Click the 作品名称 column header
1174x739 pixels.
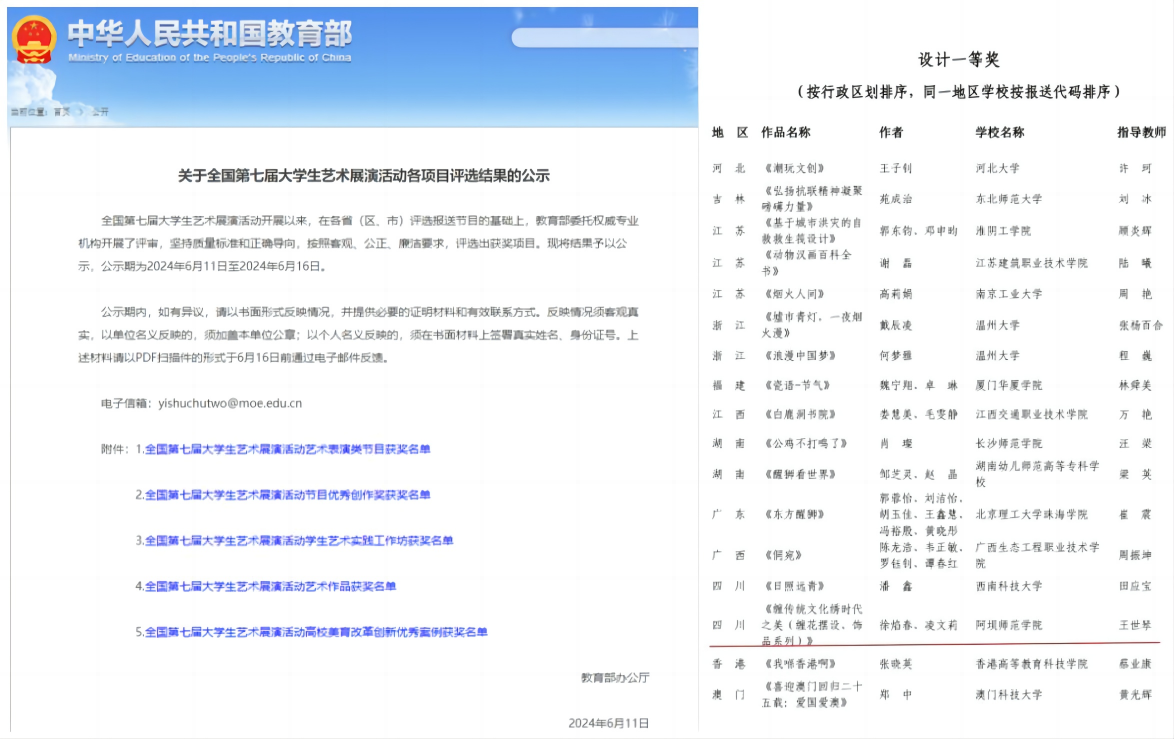point(786,132)
